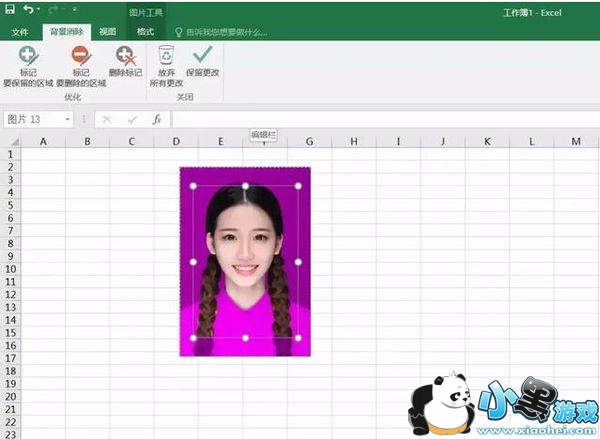Select column M header
Viewport: 600px width, 439px height.
(x=576, y=142)
